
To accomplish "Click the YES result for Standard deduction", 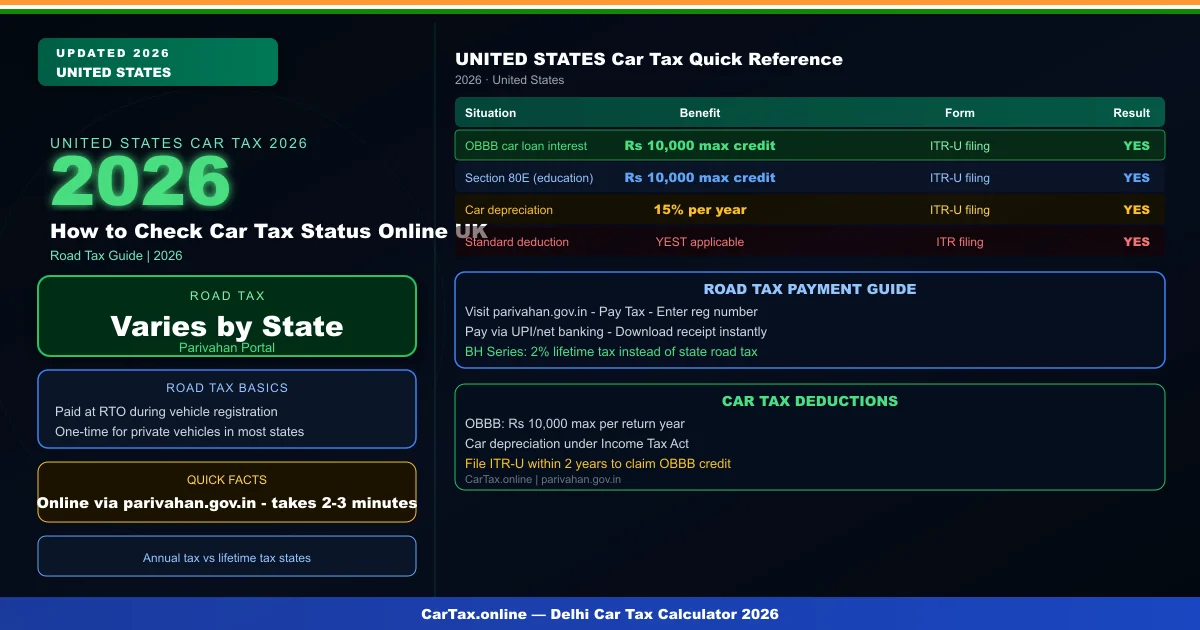I will [1137, 241].
